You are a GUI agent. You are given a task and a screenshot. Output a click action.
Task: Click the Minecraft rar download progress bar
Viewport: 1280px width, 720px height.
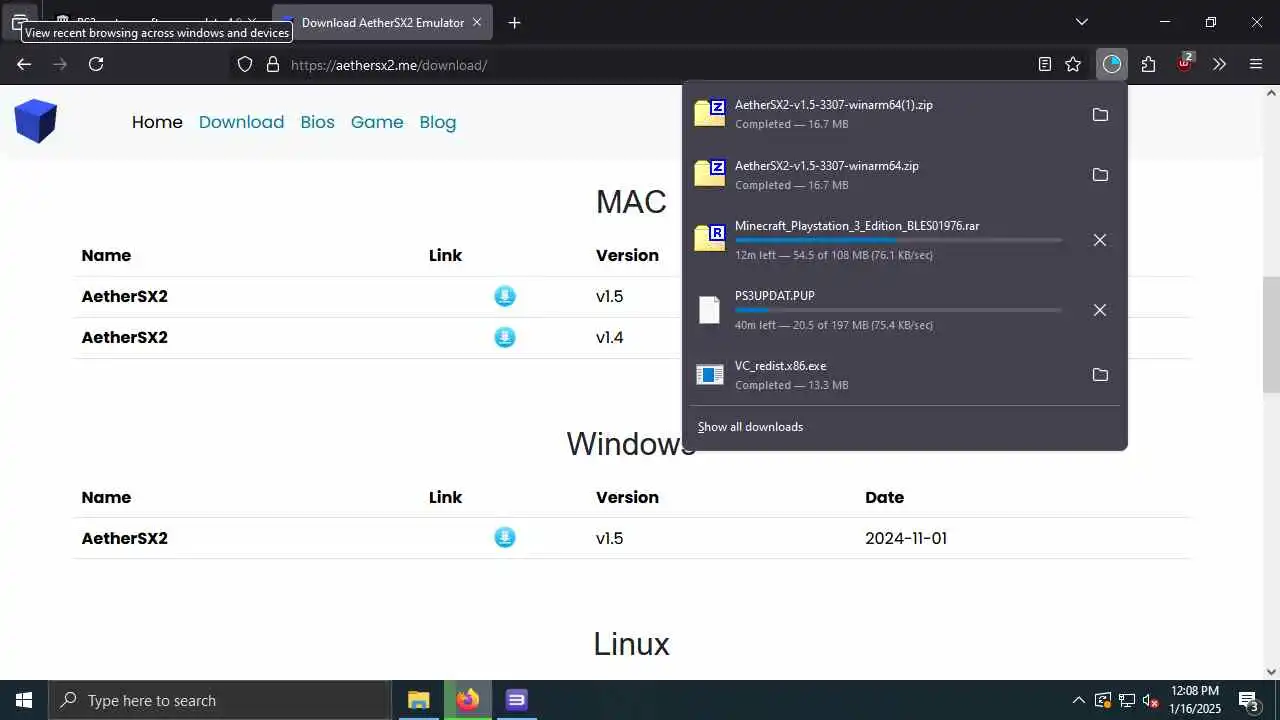[898, 240]
